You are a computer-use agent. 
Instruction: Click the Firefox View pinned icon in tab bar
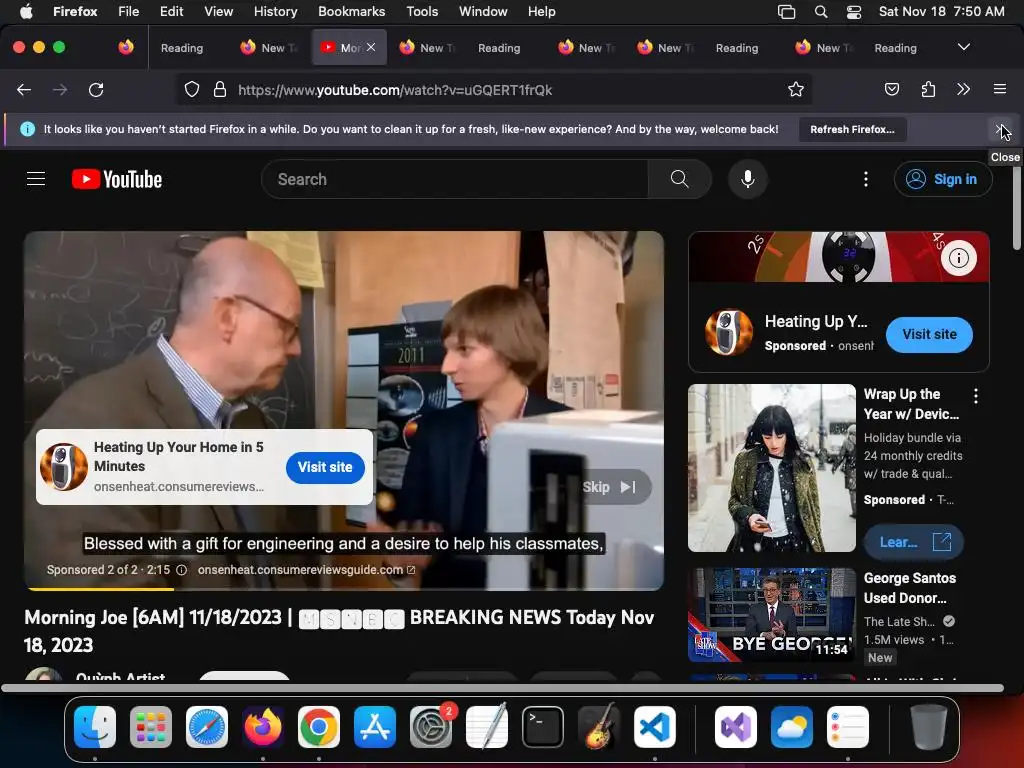(126, 47)
